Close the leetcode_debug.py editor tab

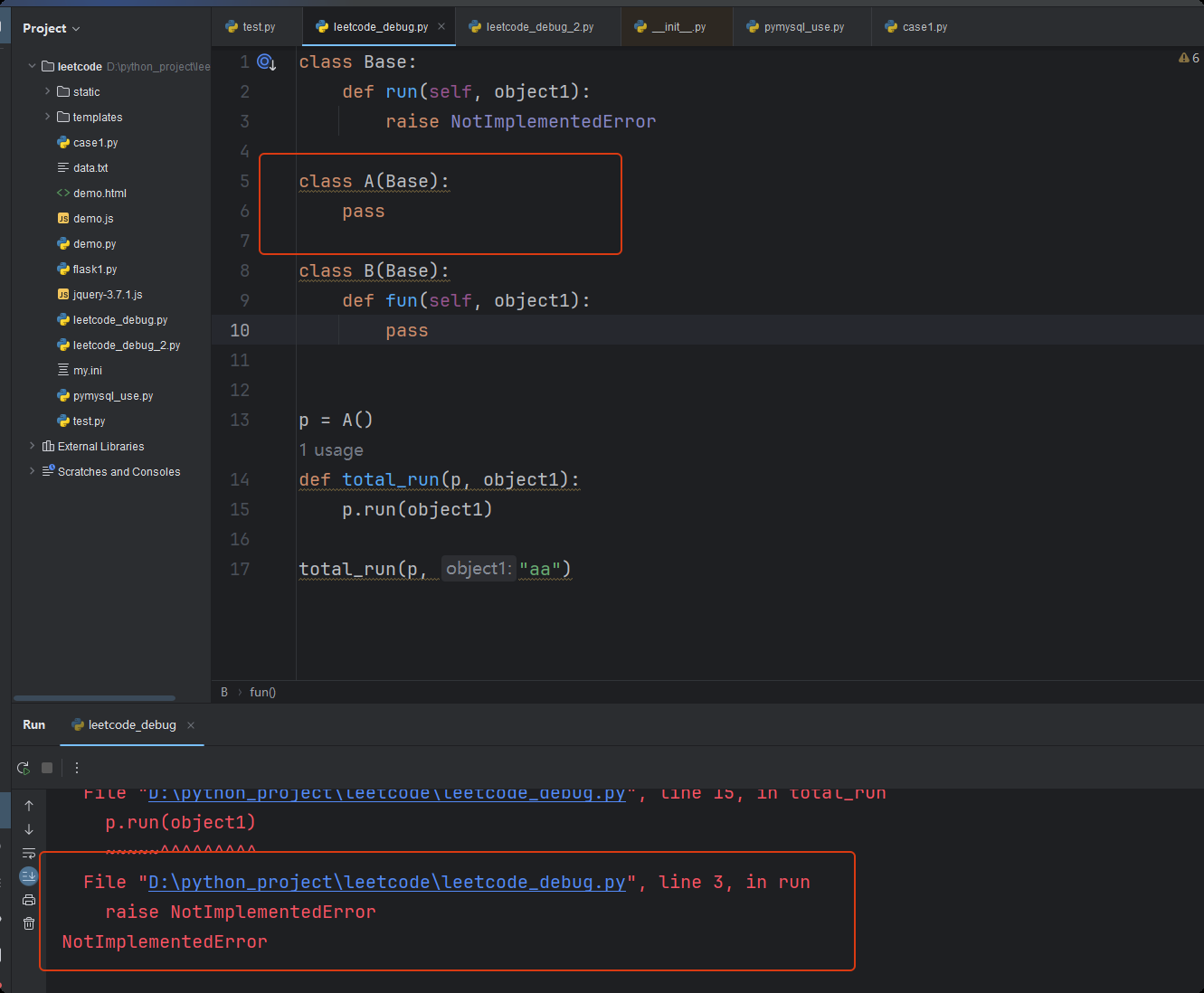coord(441,26)
